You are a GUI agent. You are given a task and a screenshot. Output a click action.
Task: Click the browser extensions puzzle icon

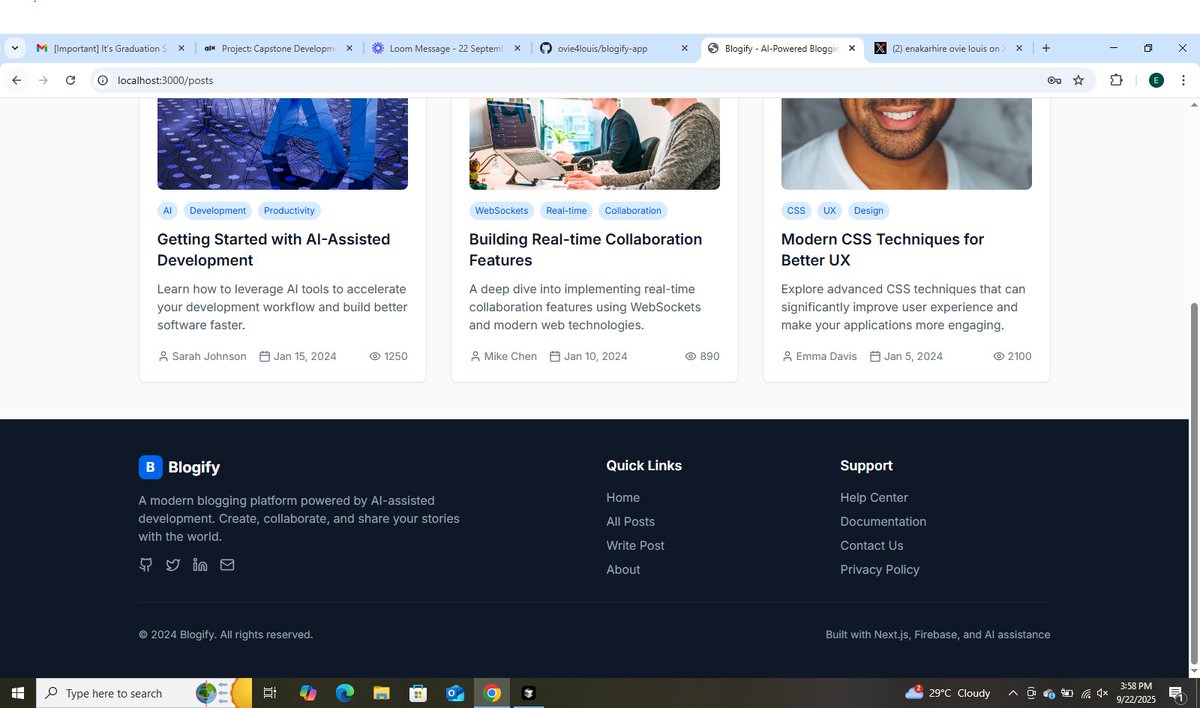[1116, 80]
